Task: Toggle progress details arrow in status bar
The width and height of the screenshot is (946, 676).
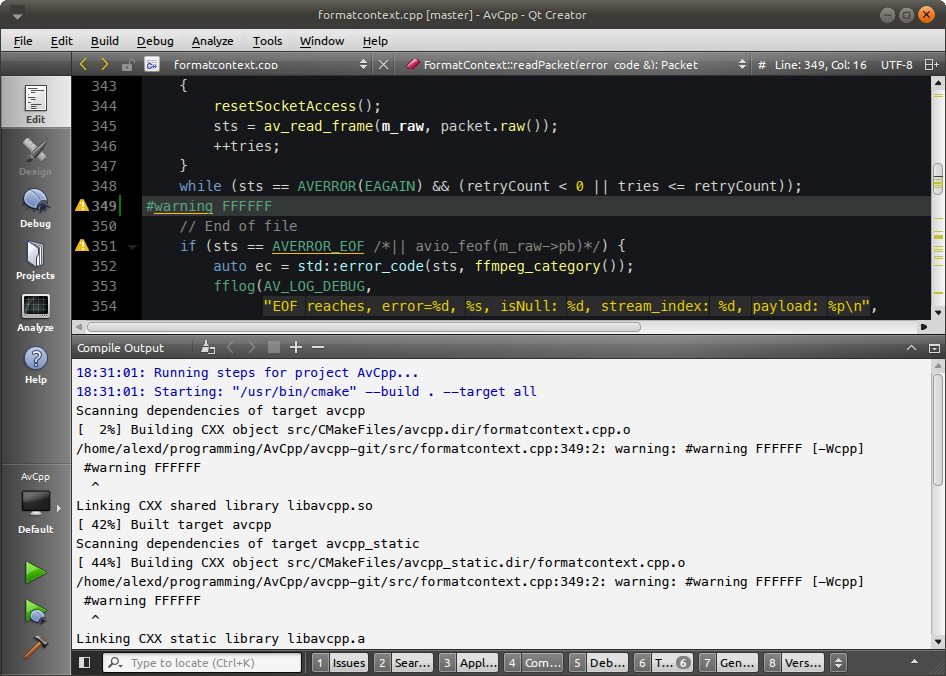Action: click(x=915, y=662)
